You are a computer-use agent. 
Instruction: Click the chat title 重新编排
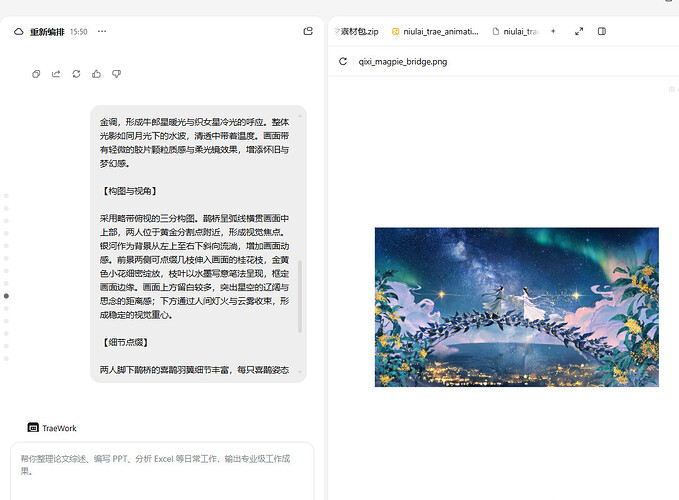[x=47, y=32]
